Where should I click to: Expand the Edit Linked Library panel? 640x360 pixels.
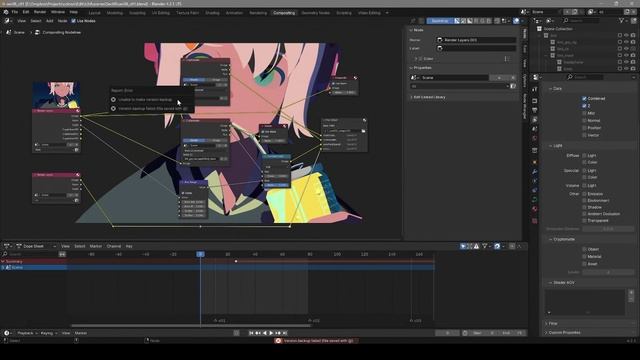[427, 97]
